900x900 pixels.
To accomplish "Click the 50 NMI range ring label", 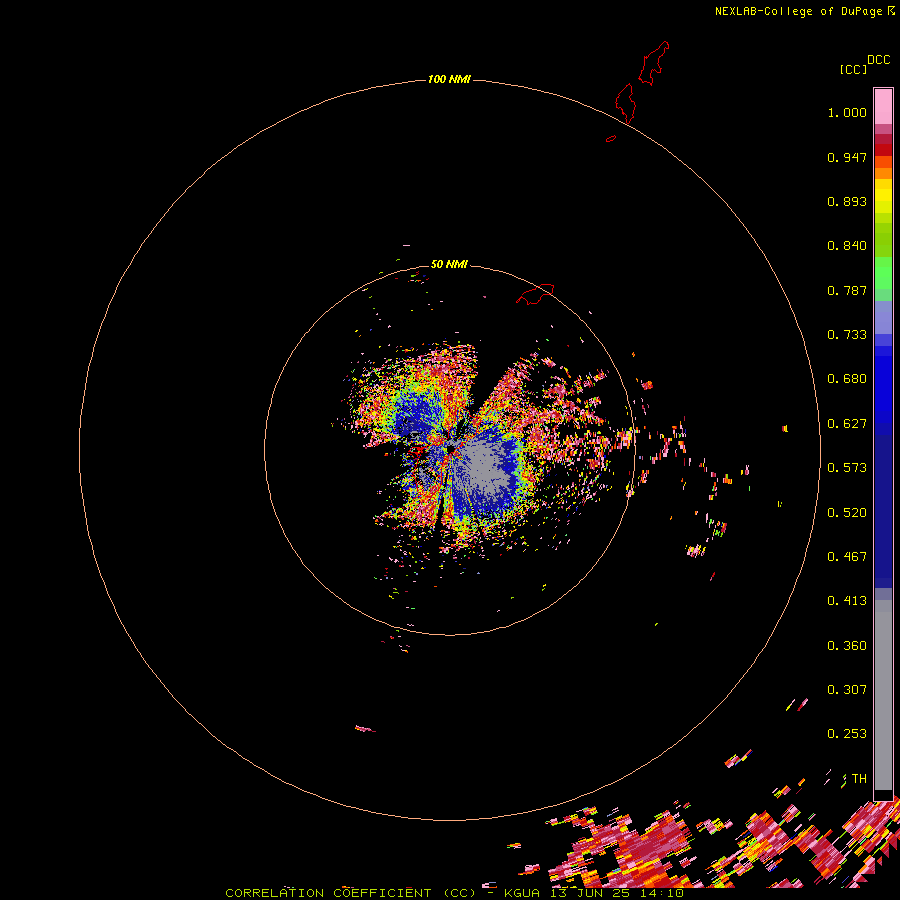I will [x=449, y=264].
